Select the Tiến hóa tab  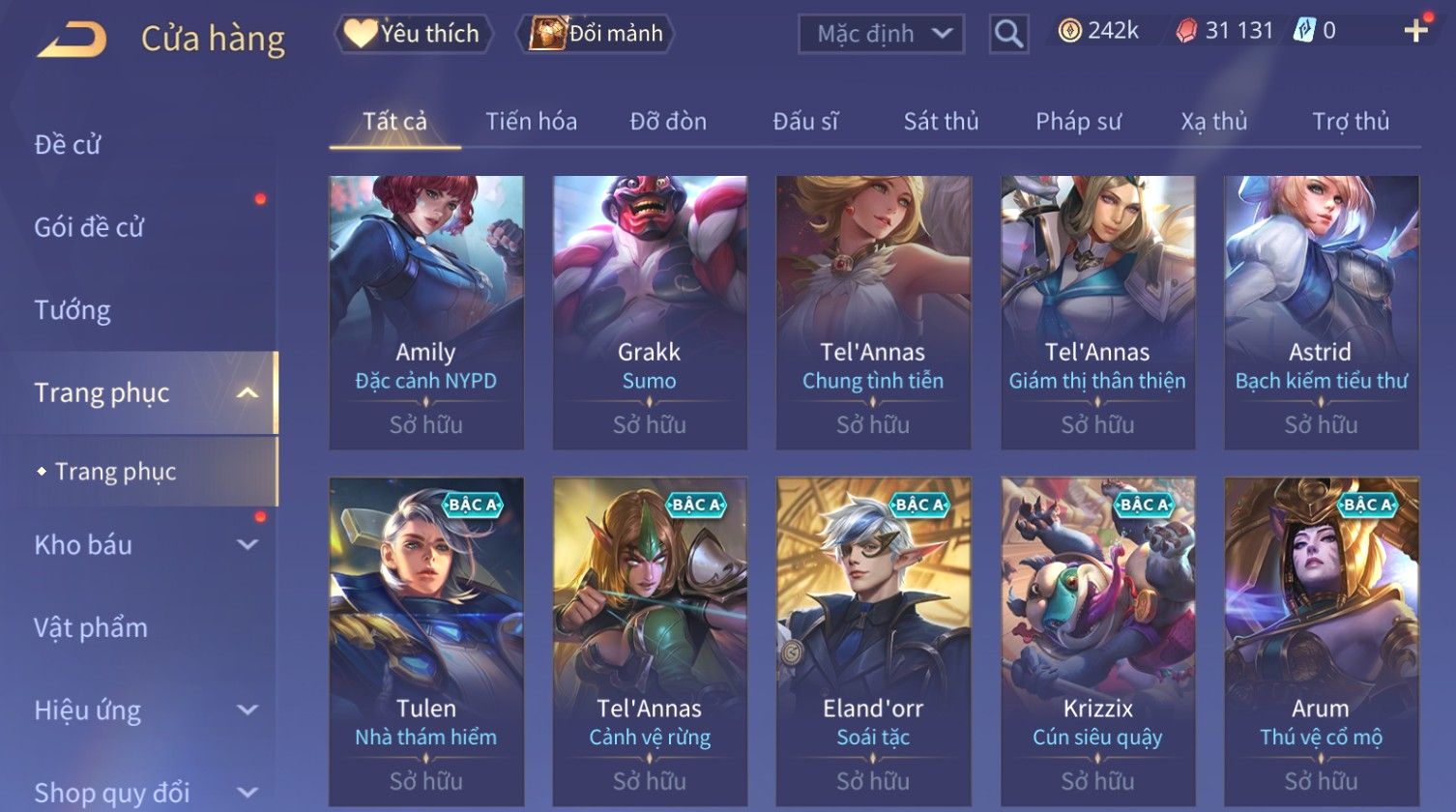tap(531, 122)
